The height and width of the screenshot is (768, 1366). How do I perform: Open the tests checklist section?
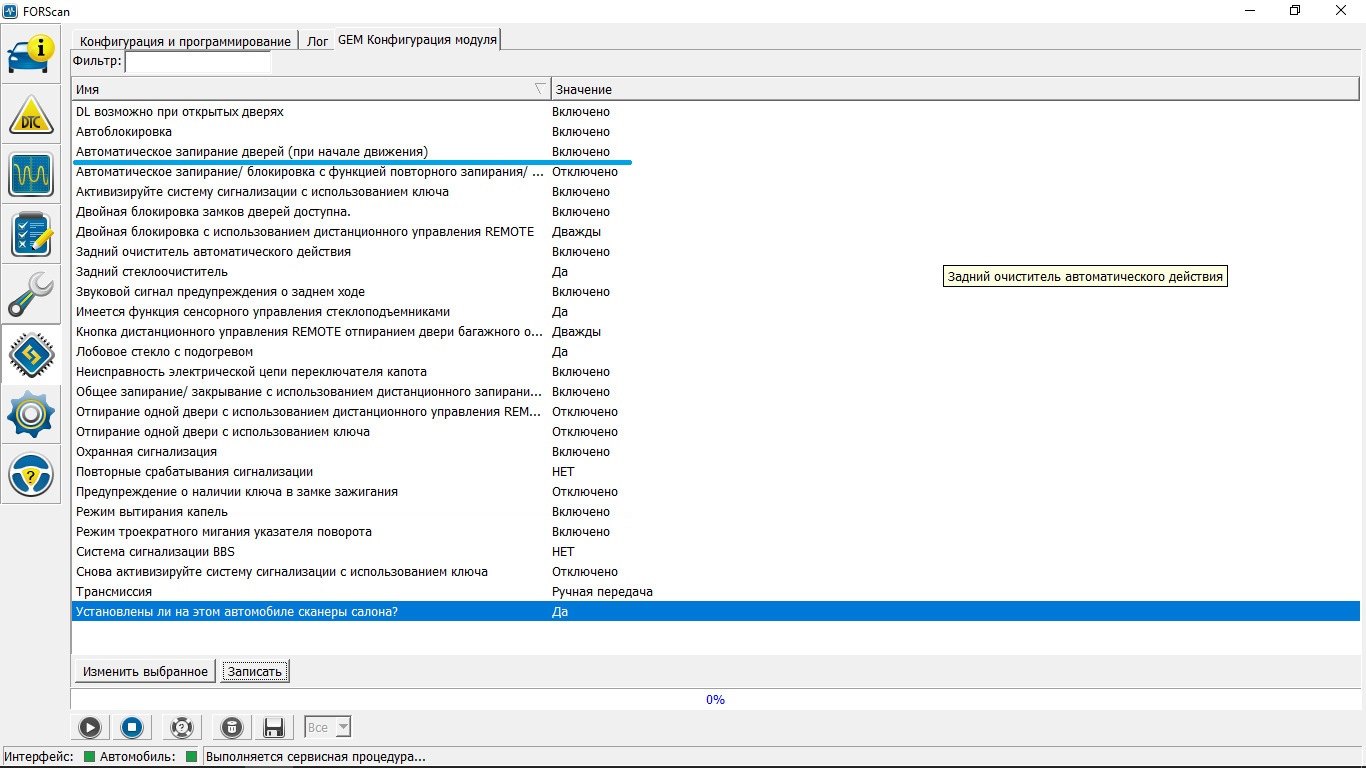coord(31,235)
